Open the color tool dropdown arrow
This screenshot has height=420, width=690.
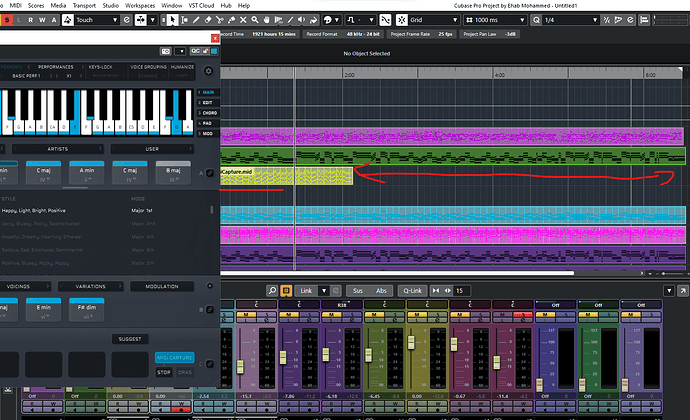pyautogui.click(x=337, y=20)
